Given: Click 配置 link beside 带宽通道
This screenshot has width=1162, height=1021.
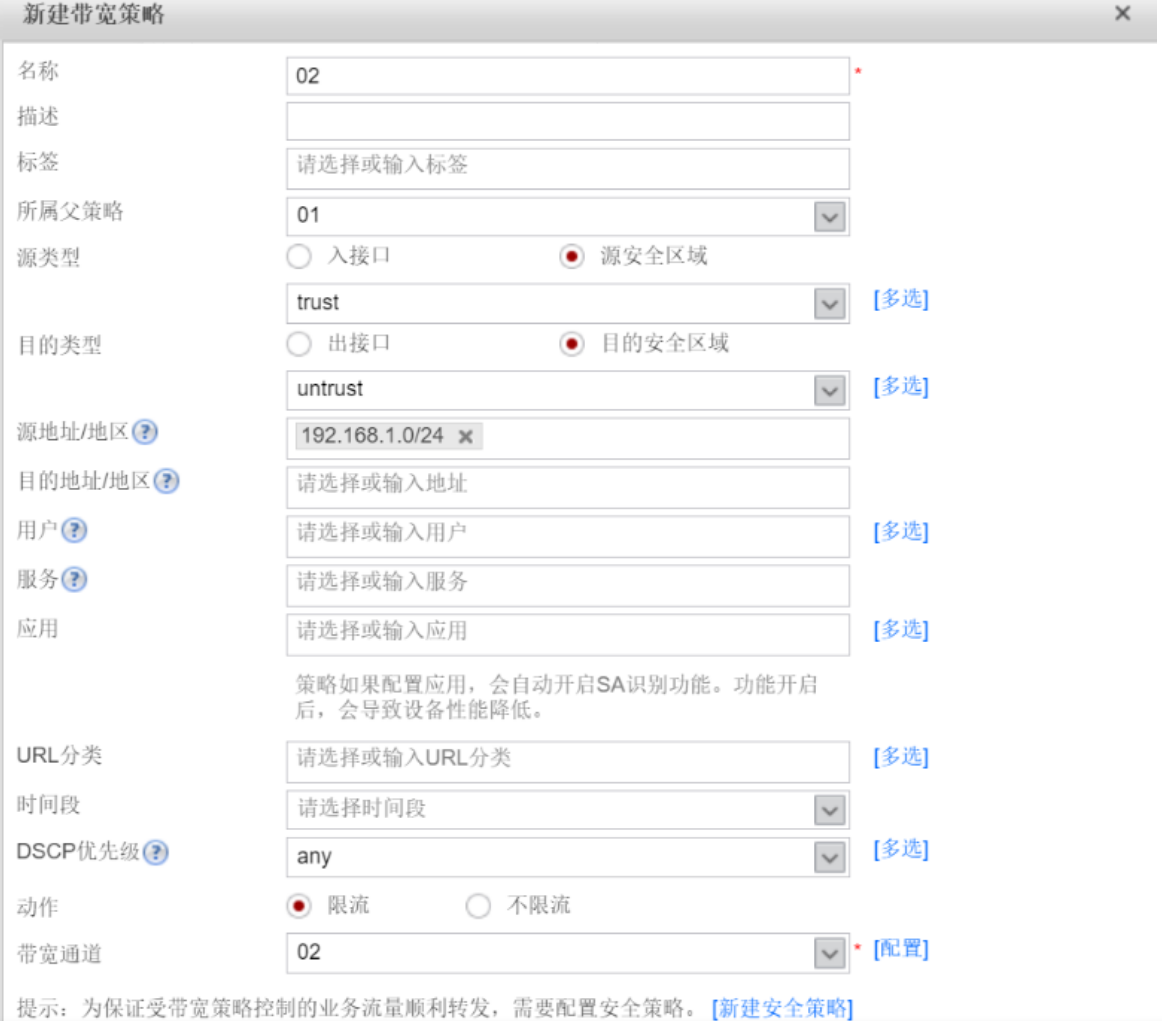Looking at the screenshot, I should pos(900,948).
